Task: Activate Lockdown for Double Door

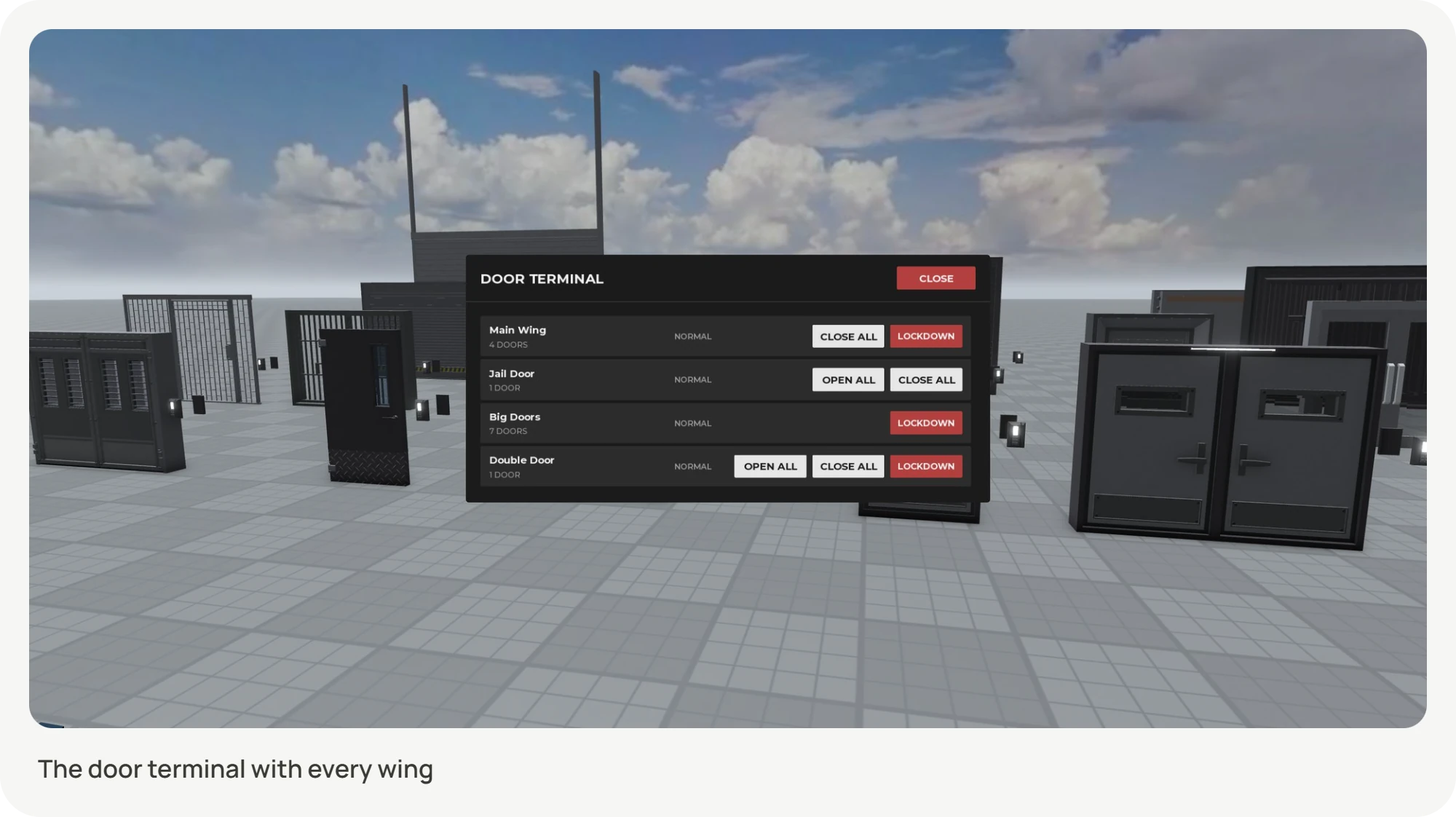Action: pyautogui.click(x=926, y=466)
